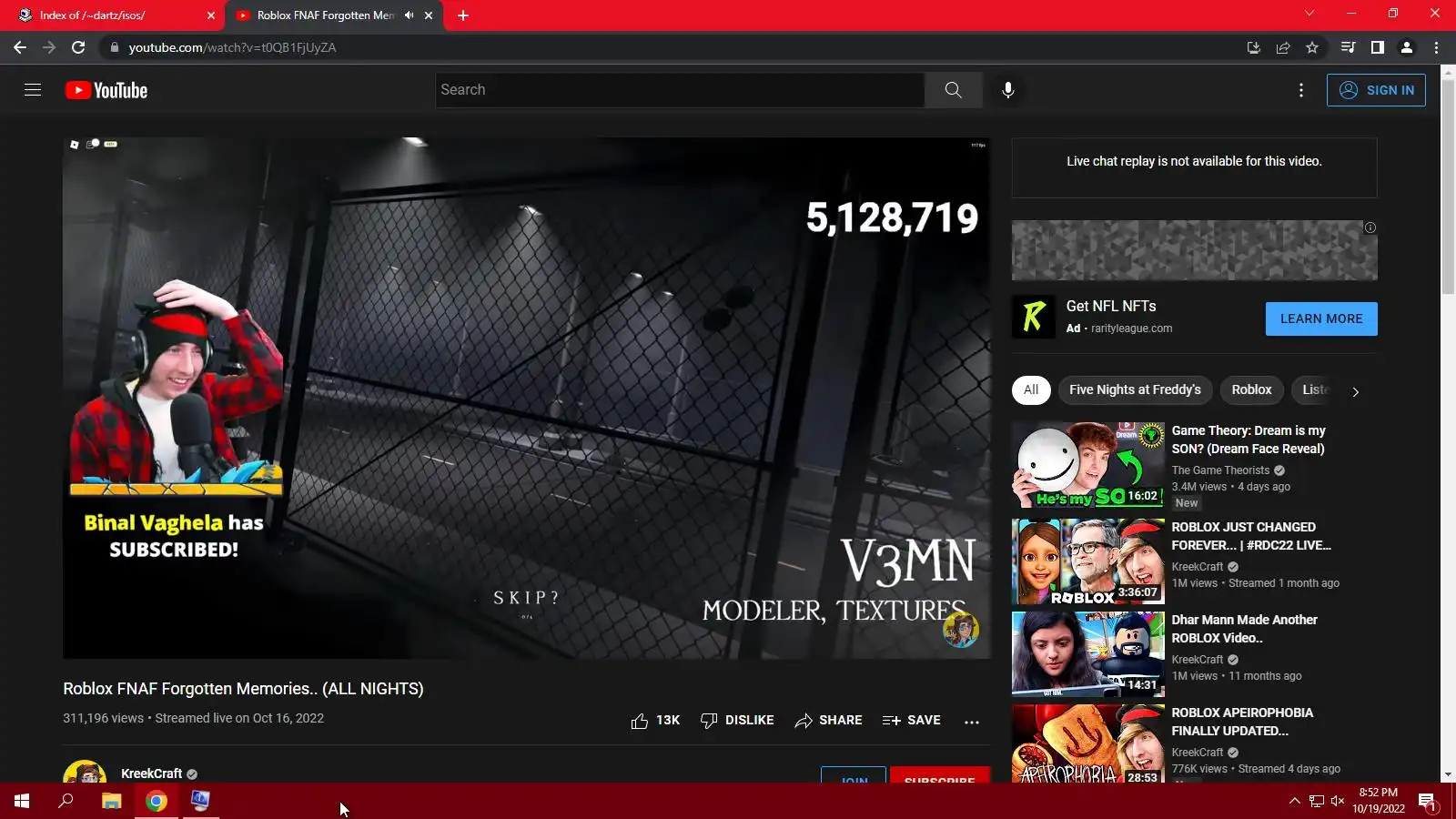Click the JOIN membership button
1456x819 pixels.
[854, 776]
